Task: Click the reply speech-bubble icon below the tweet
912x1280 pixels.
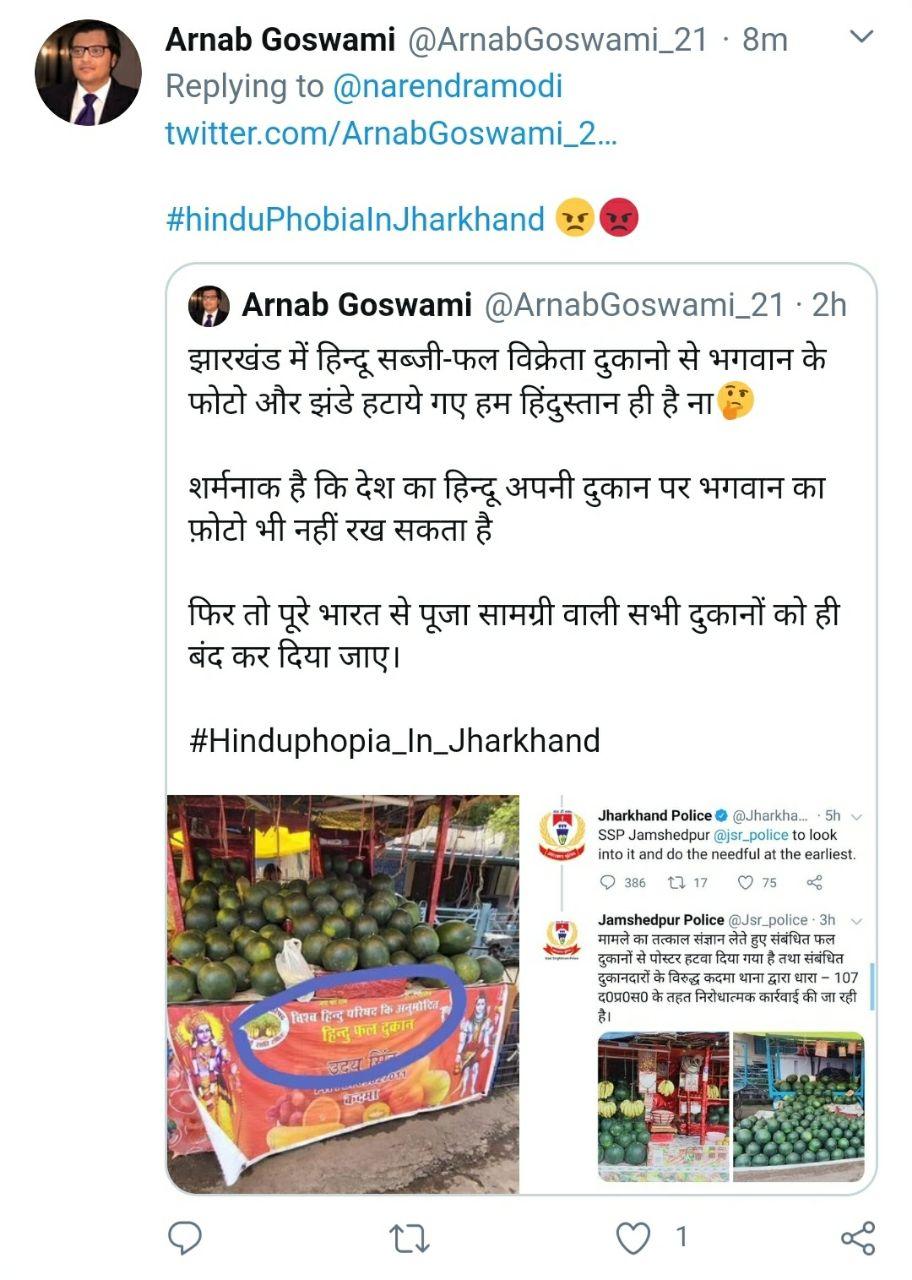Action: [x=186, y=1239]
